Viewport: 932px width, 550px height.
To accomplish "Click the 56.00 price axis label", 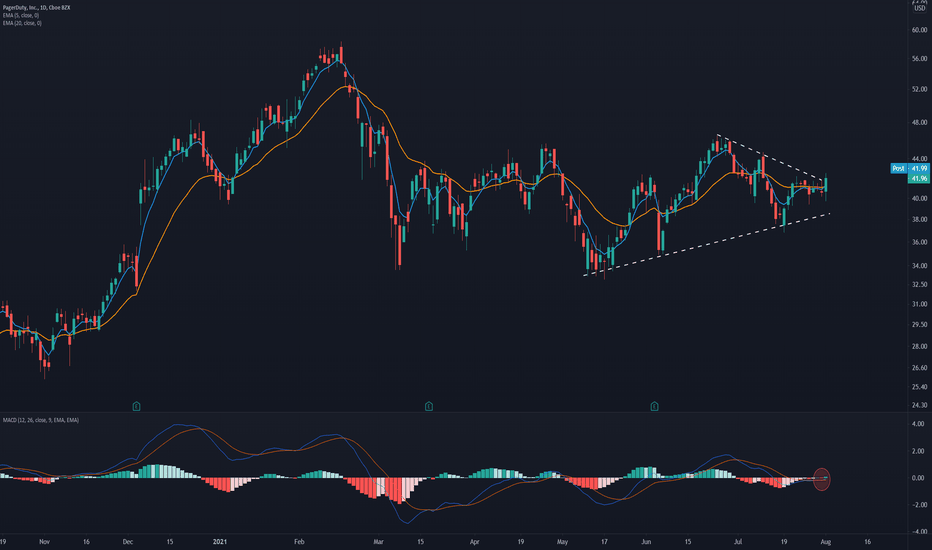I will point(919,59).
